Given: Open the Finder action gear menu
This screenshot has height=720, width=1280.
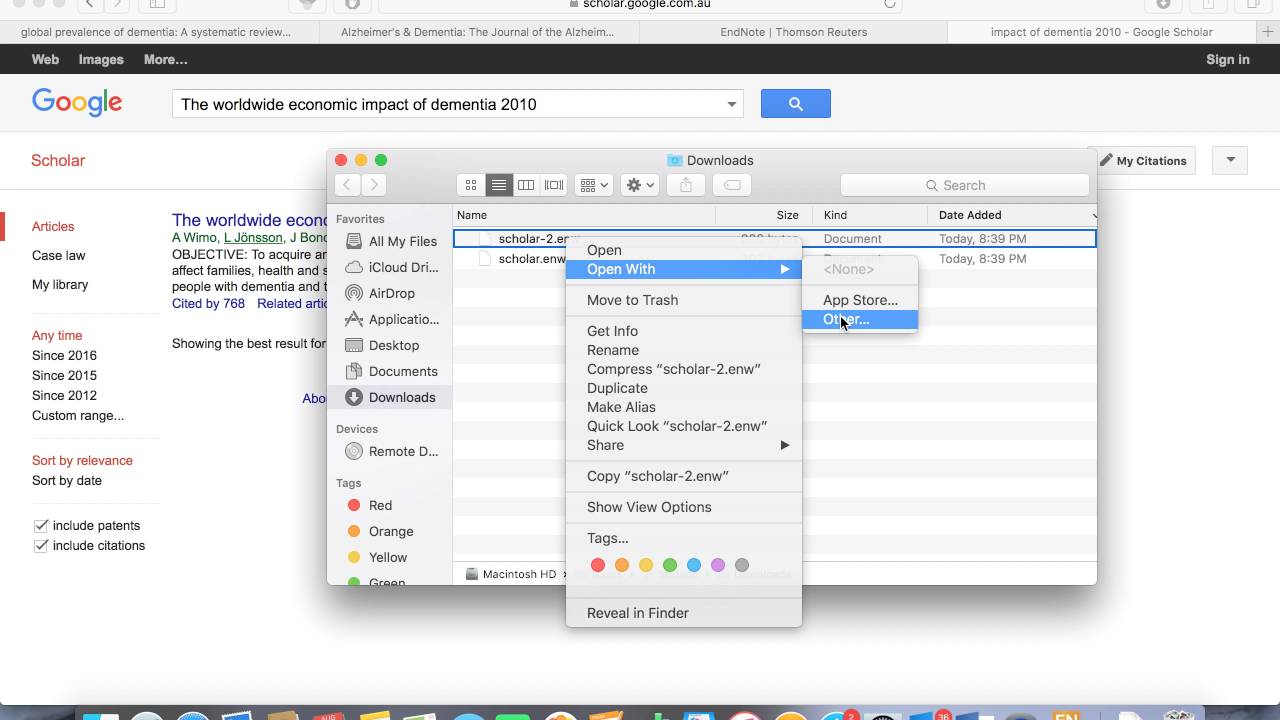Looking at the screenshot, I should [639, 185].
